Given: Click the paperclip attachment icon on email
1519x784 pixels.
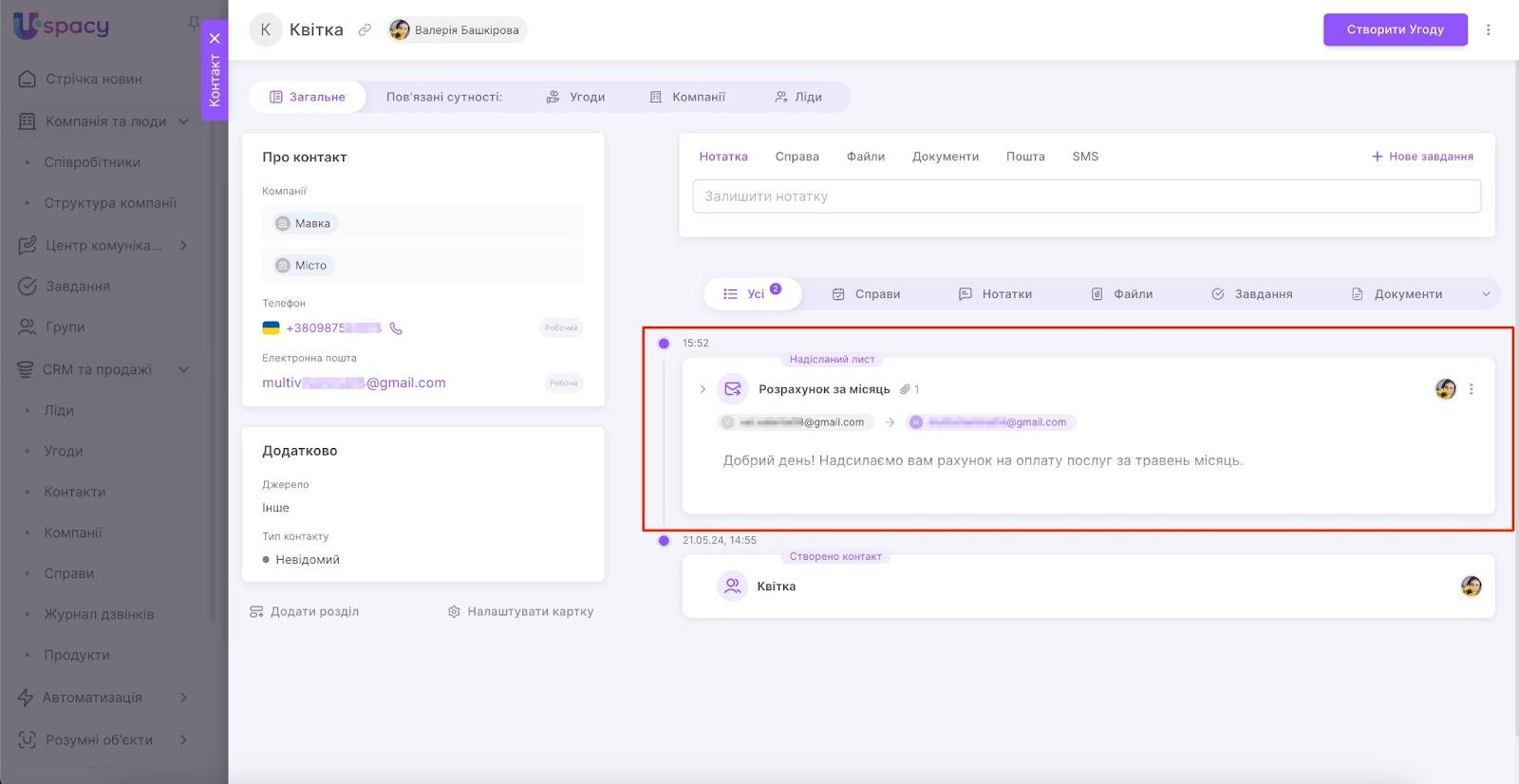Looking at the screenshot, I should 906,389.
